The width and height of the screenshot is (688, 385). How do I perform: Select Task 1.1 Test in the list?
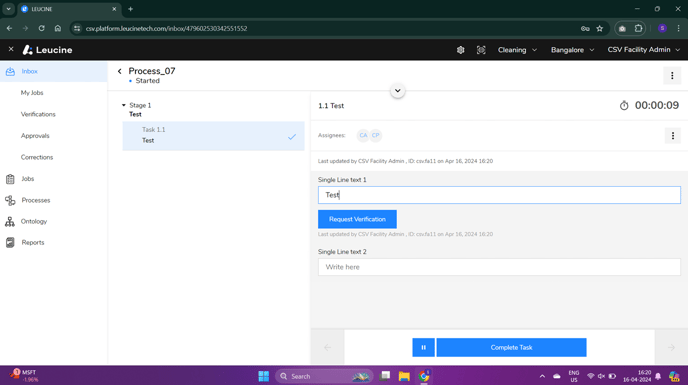click(213, 136)
